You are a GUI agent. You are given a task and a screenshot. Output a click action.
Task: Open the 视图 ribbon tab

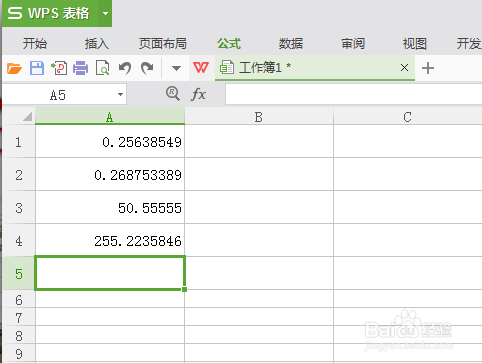(415, 44)
